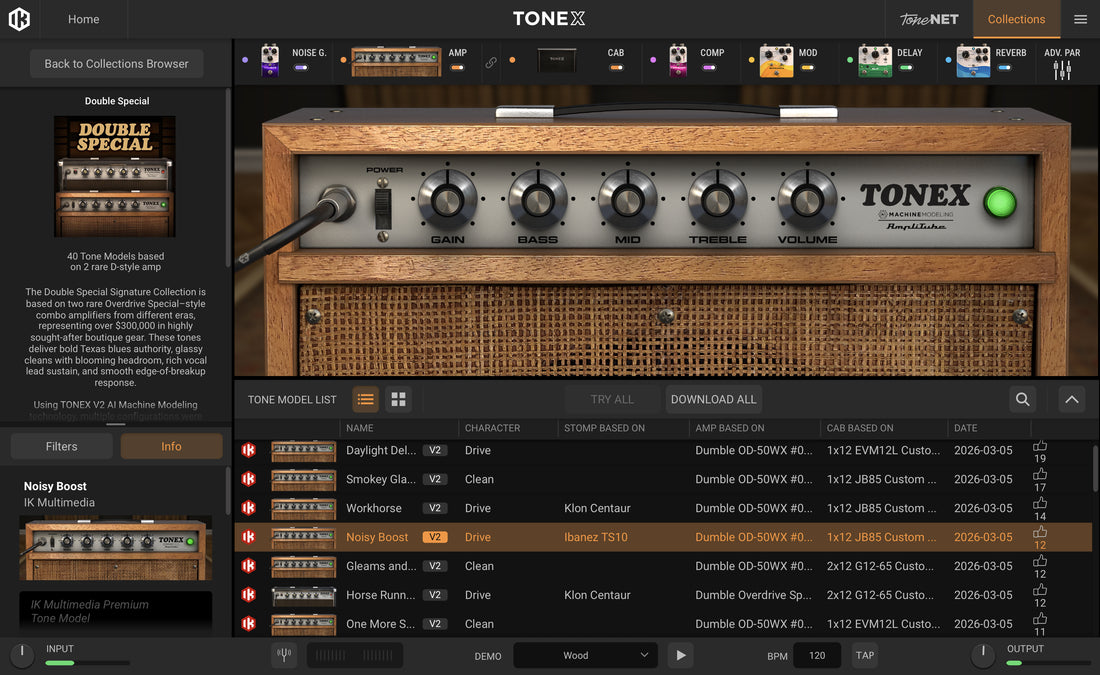Toggle Amp on/off switch

[457, 68]
